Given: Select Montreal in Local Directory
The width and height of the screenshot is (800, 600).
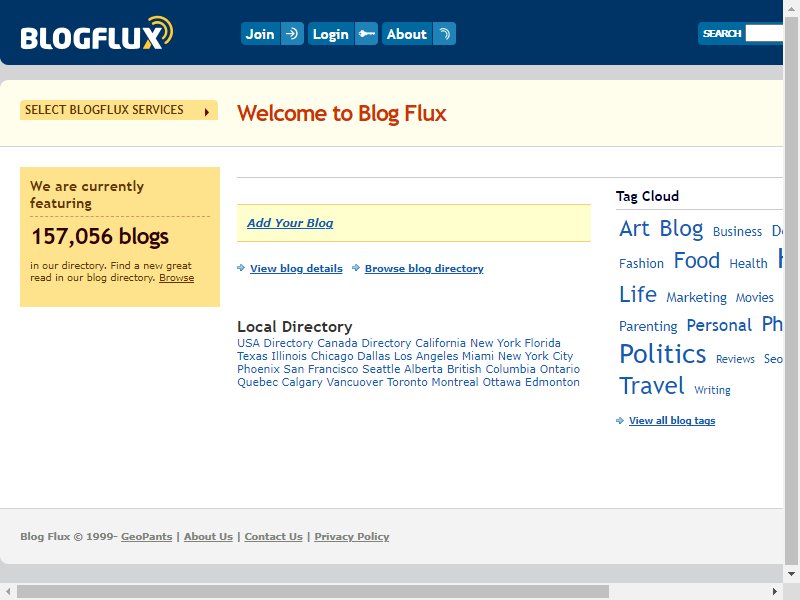Looking at the screenshot, I should (x=455, y=382).
